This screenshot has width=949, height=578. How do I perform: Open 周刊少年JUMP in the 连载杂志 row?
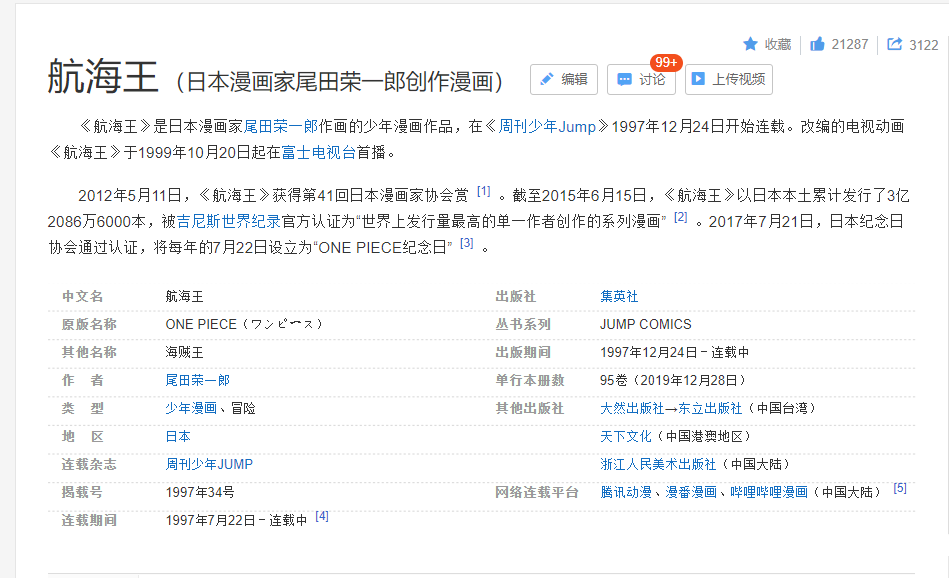[209, 464]
